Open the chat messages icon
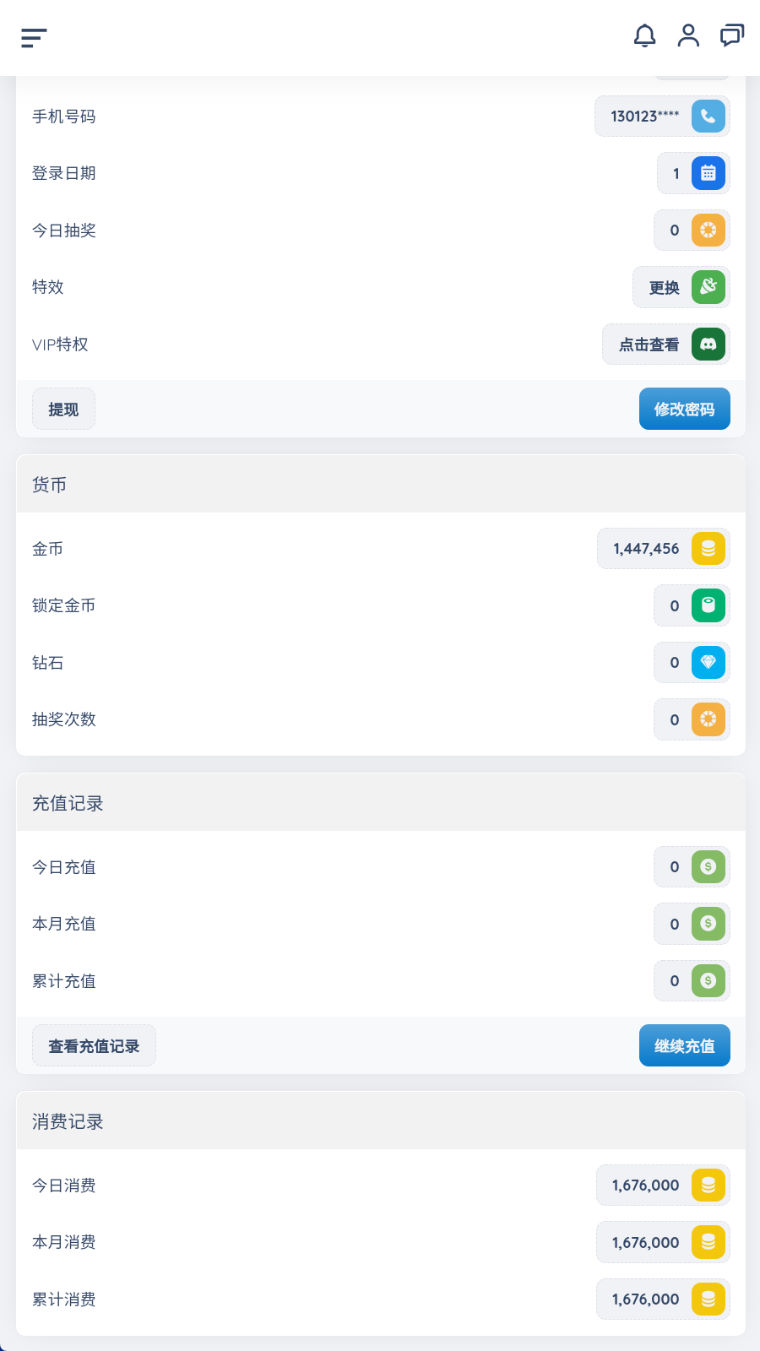This screenshot has width=760, height=1351. [732, 37]
